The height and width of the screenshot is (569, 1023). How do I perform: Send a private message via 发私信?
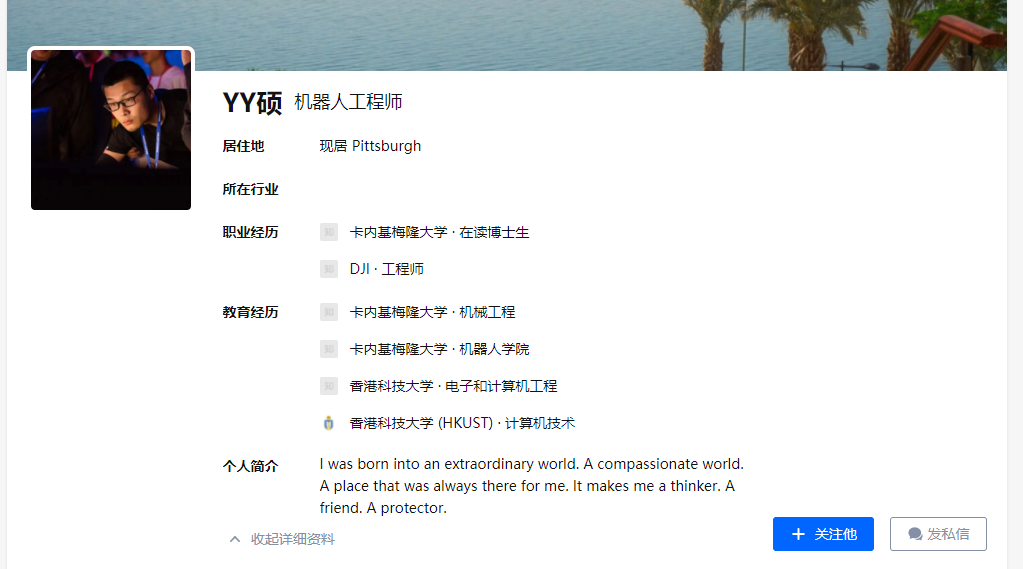click(938, 534)
